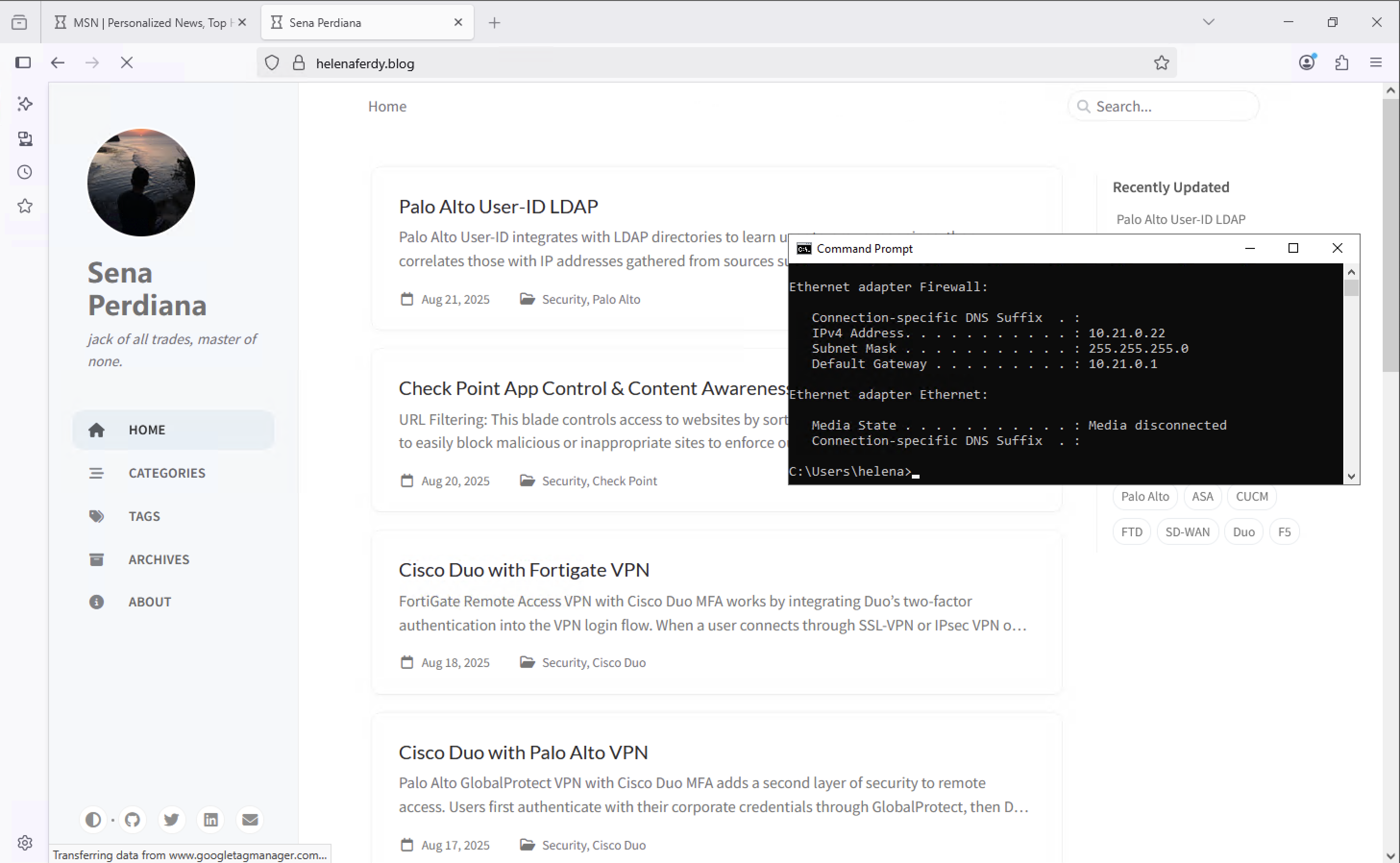
Task: Open browser history clock sidebar icon
Action: [x=25, y=173]
